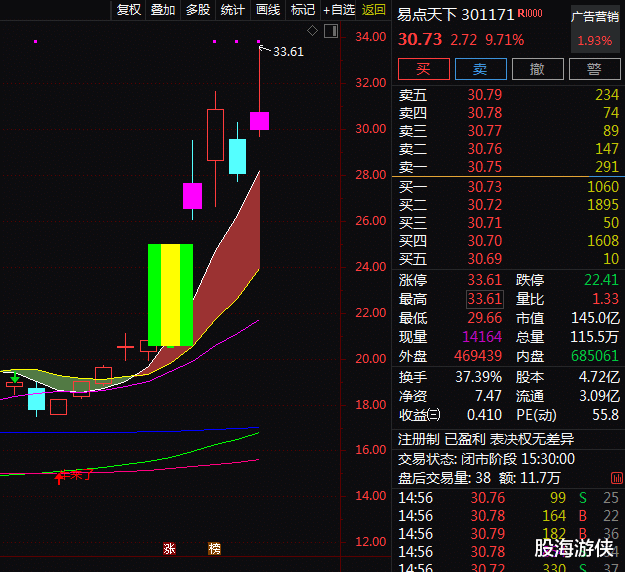This screenshot has height=572, width=625.
Task: Click the 复权 toolbar button
Action: (x=129, y=10)
